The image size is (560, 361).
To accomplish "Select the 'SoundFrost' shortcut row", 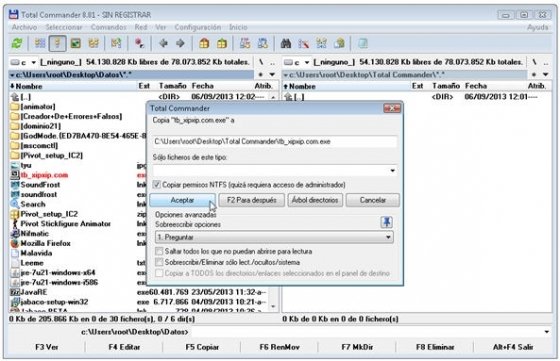I will tap(78, 185).
